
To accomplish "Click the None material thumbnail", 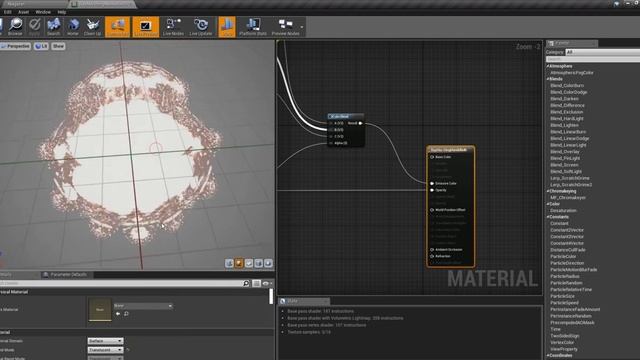I will 100,309.
